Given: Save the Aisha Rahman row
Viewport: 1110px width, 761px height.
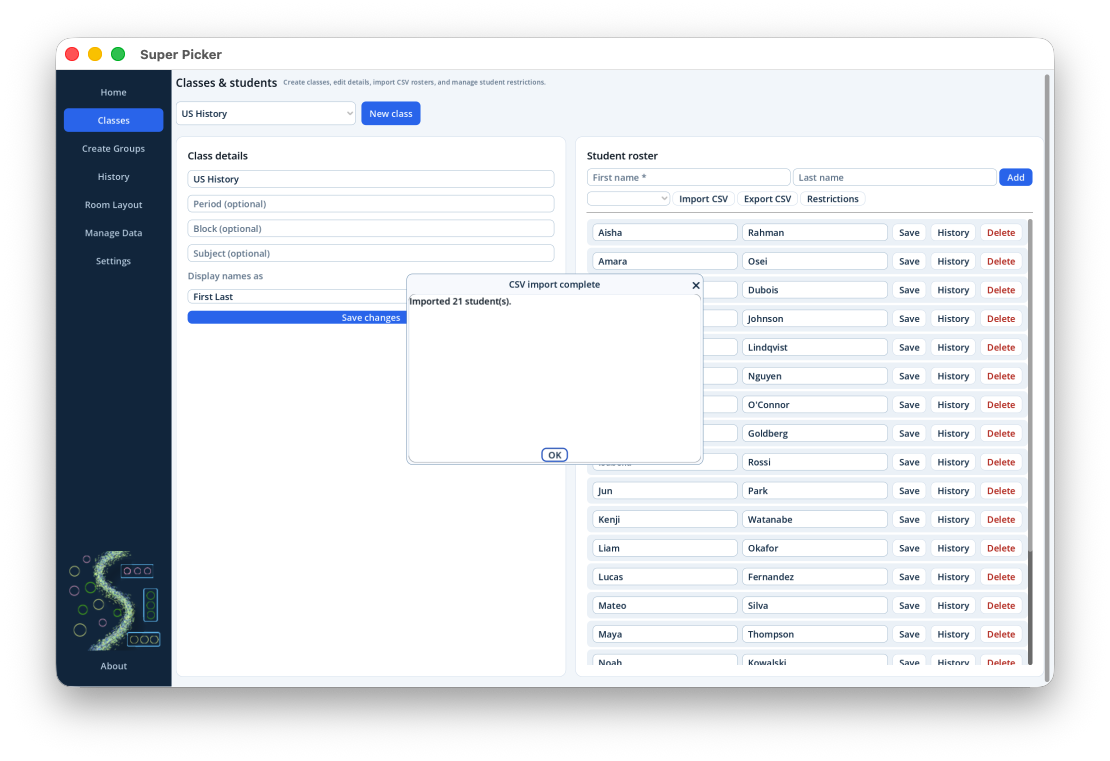Looking at the screenshot, I should (909, 233).
